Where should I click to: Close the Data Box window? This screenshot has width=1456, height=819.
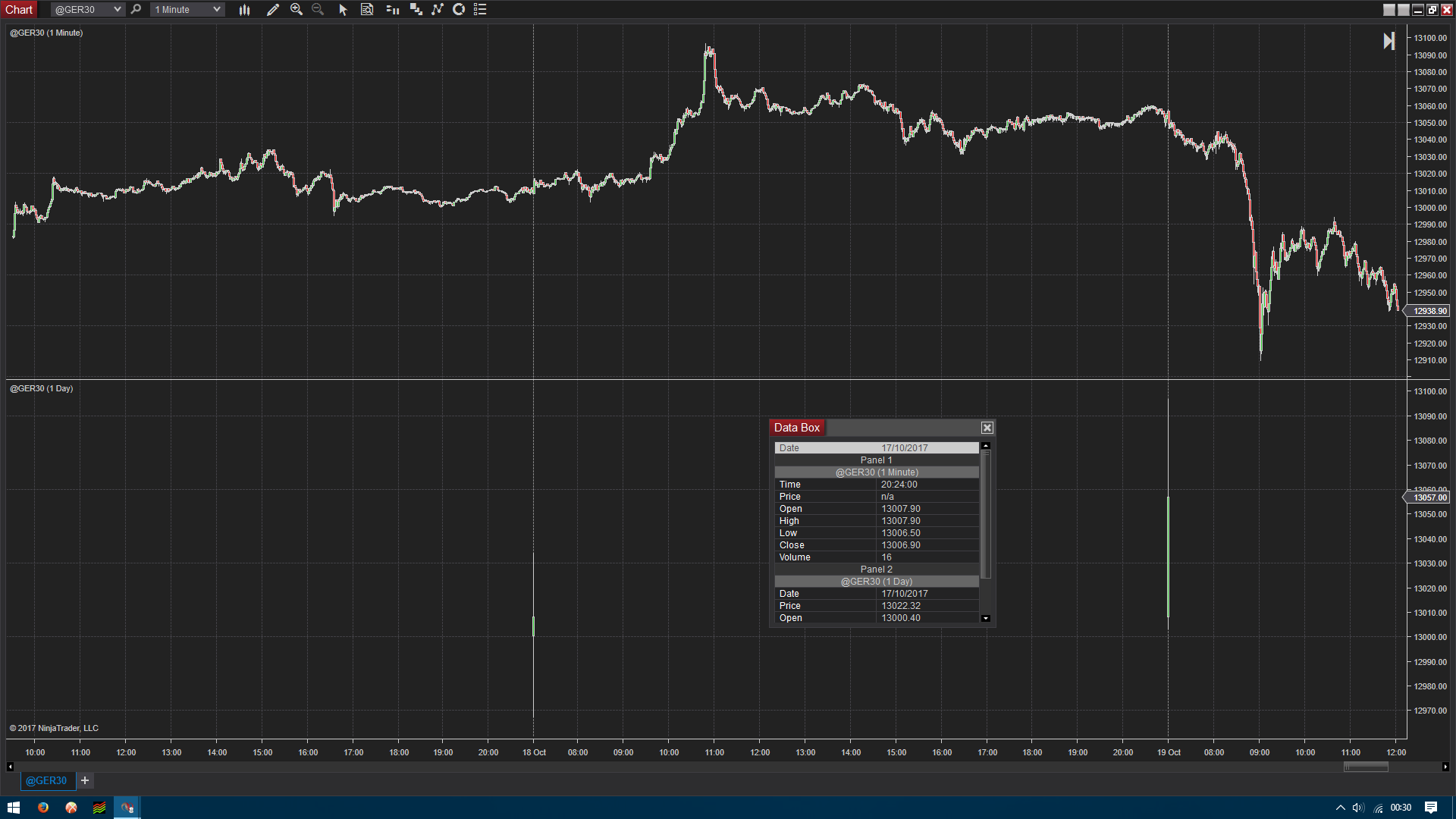pyautogui.click(x=987, y=428)
